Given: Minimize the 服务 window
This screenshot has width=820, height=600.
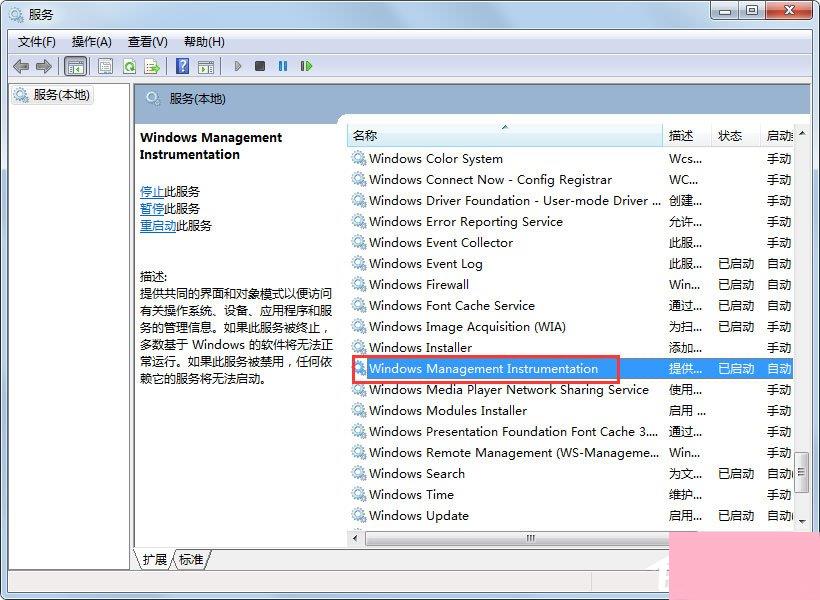Looking at the screenshot, I should coord(724,12).
